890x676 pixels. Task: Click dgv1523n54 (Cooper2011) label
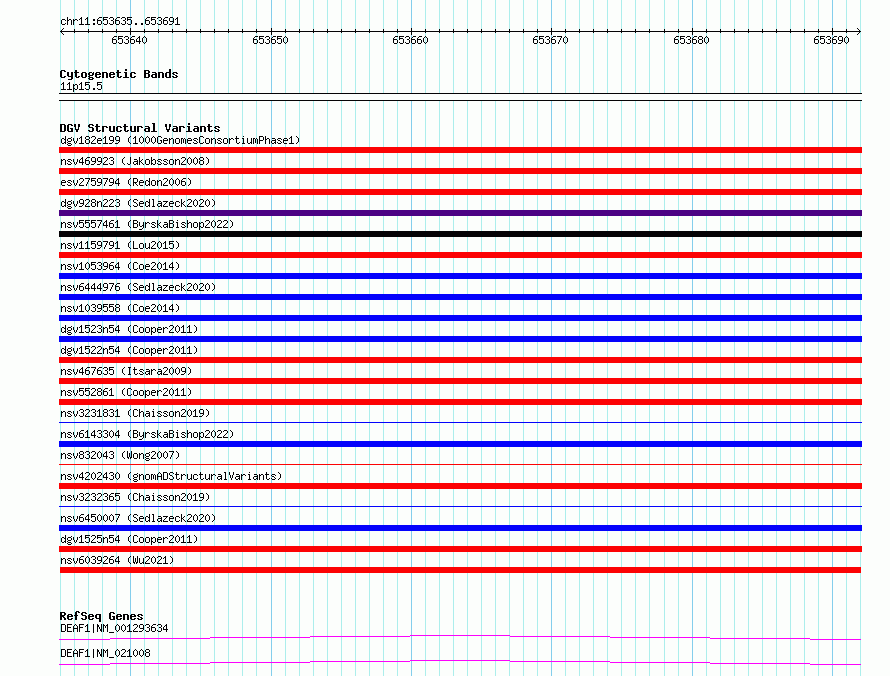pyautogui.click(x=129, y=329)
